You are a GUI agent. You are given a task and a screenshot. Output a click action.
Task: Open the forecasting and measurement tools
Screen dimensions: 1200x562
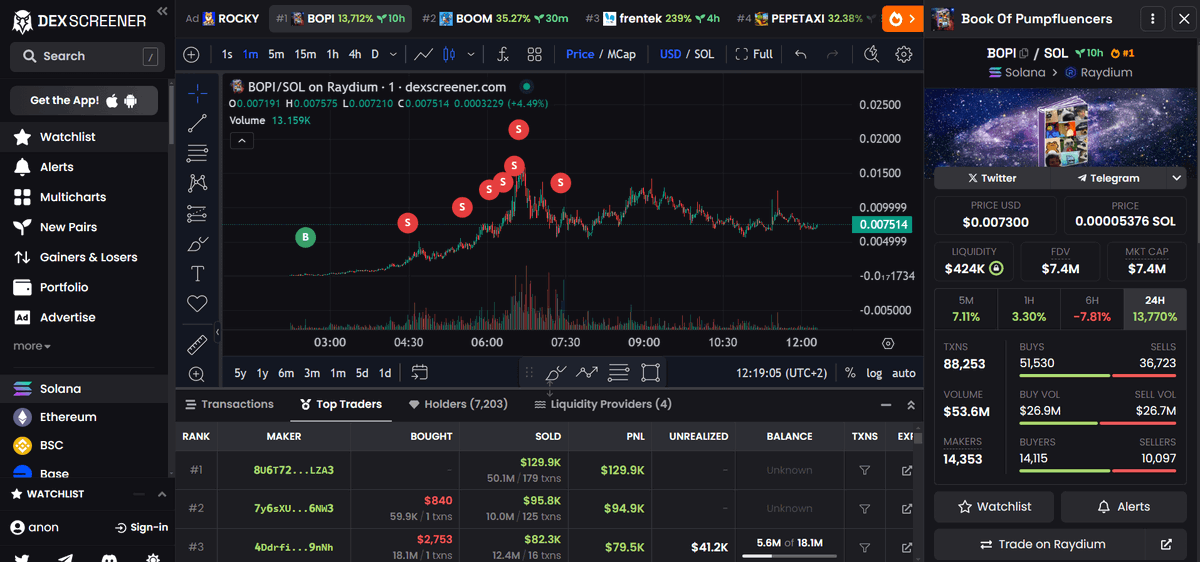[197, 213]
